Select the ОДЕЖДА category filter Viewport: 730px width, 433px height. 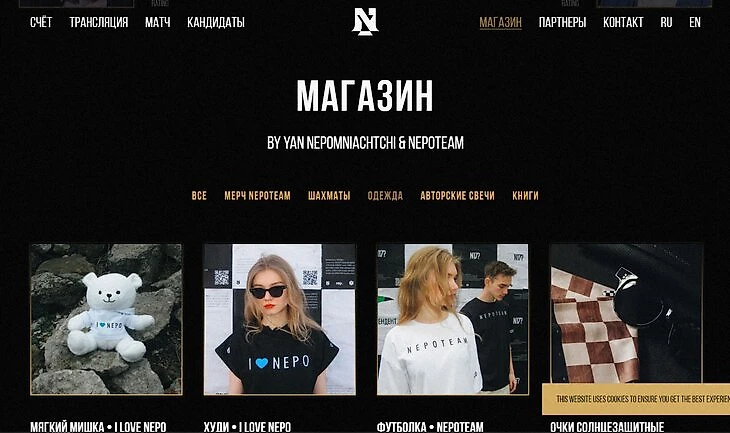tap(385, 196)
